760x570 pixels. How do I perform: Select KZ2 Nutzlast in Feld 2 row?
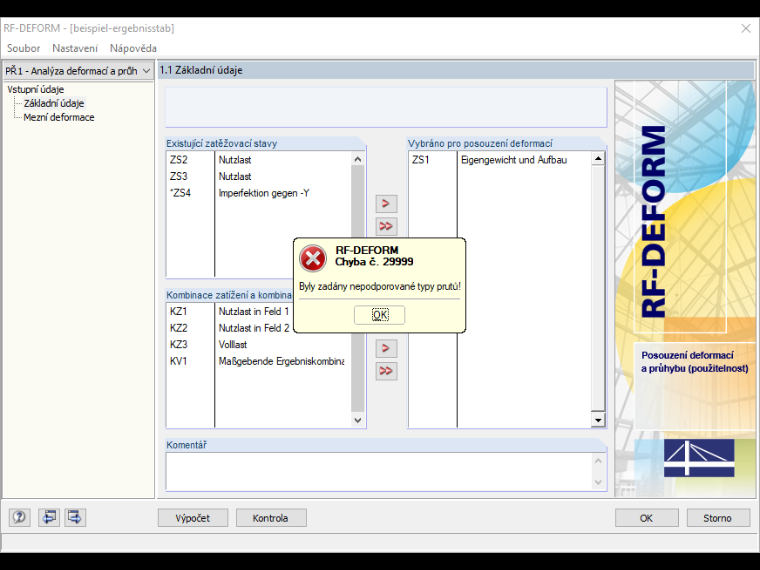click(230, 328)
